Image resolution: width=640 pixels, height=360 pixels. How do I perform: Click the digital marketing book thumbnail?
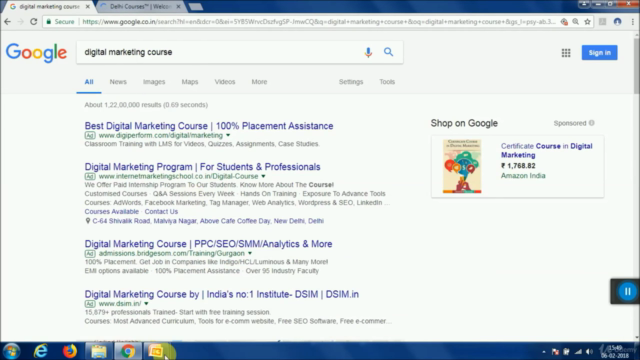[462, 166]
